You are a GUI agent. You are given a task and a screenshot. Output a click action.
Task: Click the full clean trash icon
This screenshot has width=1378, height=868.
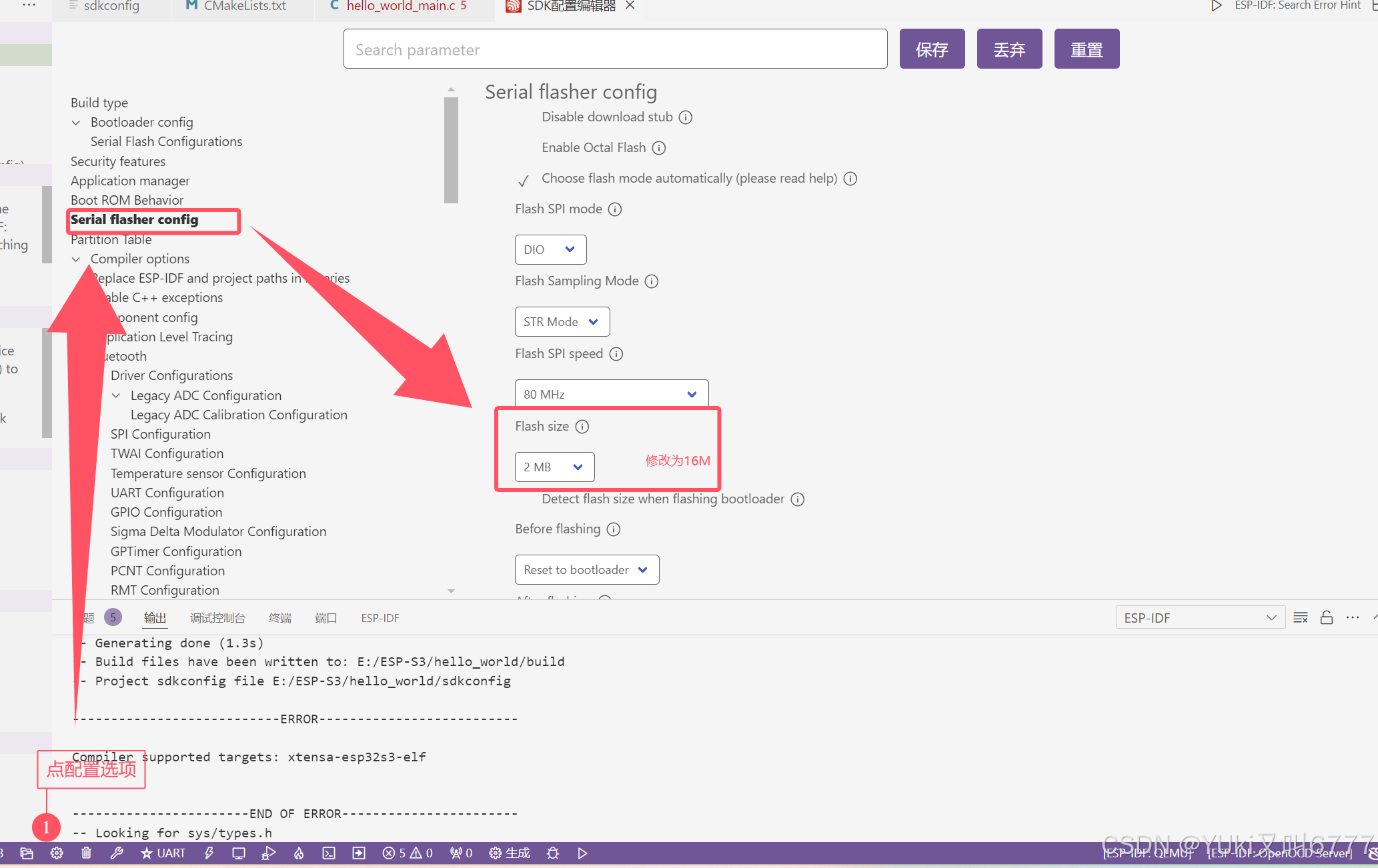[x=86, y=853]
